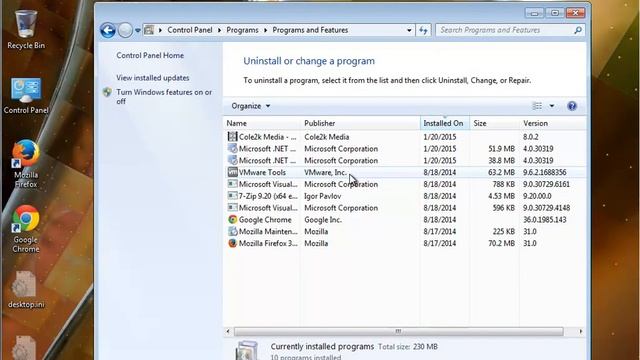Click the Control Panel icon in address bar
The image size is (640, 360).
(x=149, y=30)
